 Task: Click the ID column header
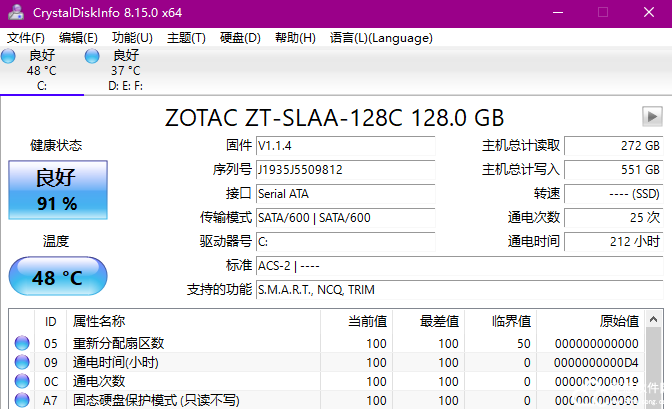point(51,321)
